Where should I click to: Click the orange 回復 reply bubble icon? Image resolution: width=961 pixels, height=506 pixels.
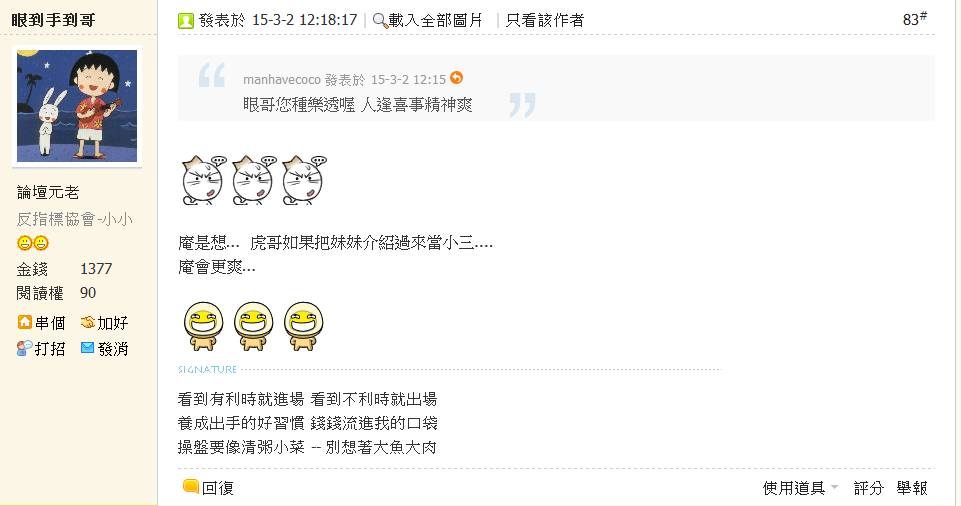[x=191, y=486]
